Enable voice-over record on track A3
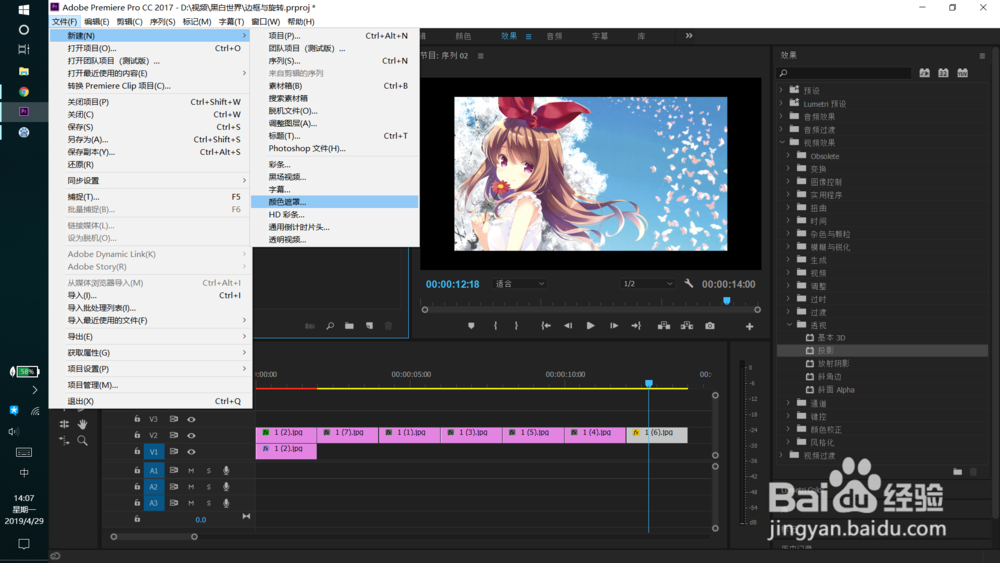Viewport: 1000px width, 563px height. [x=226, y=503]
